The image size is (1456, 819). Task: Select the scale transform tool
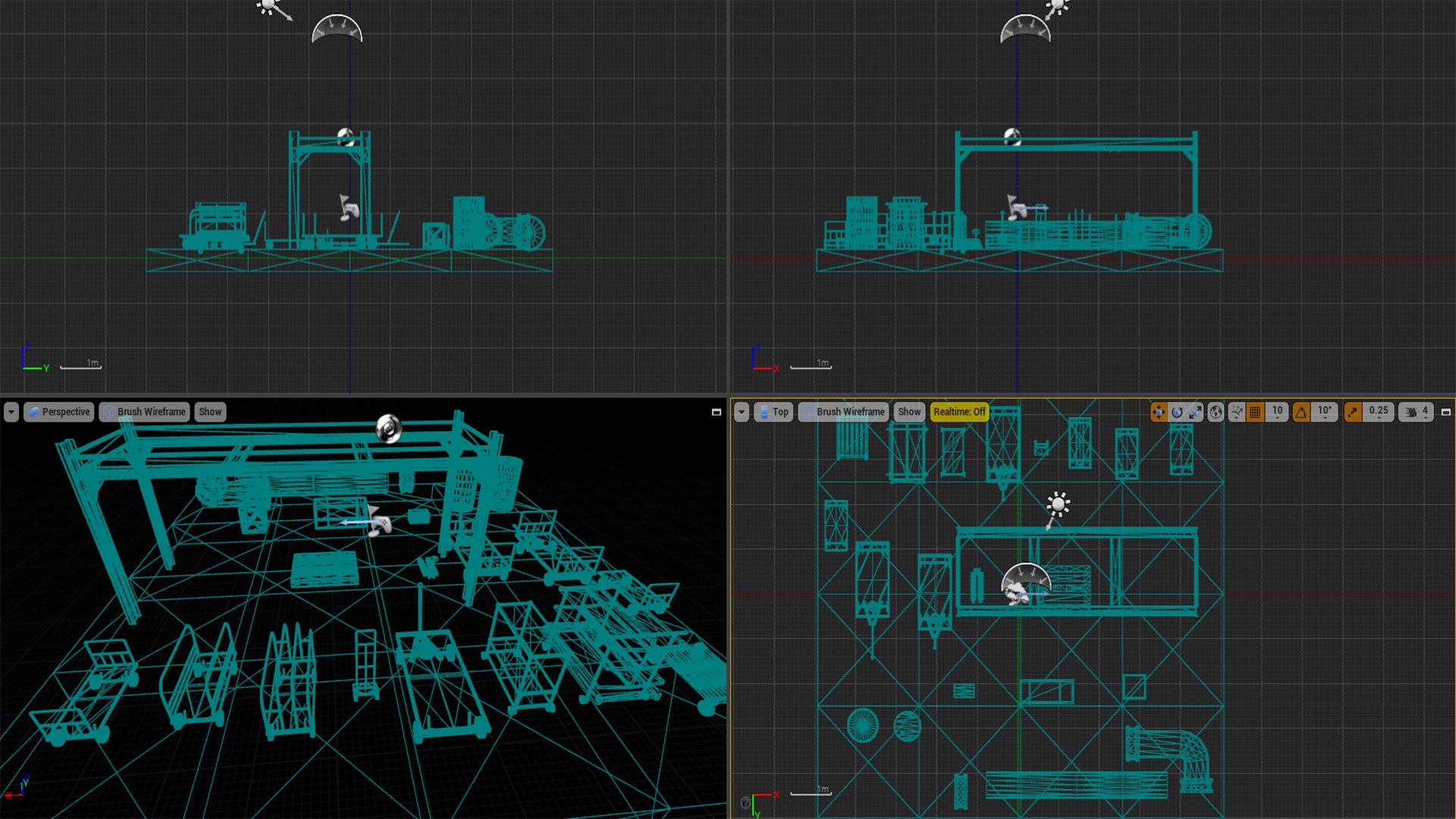point(1195,412)
